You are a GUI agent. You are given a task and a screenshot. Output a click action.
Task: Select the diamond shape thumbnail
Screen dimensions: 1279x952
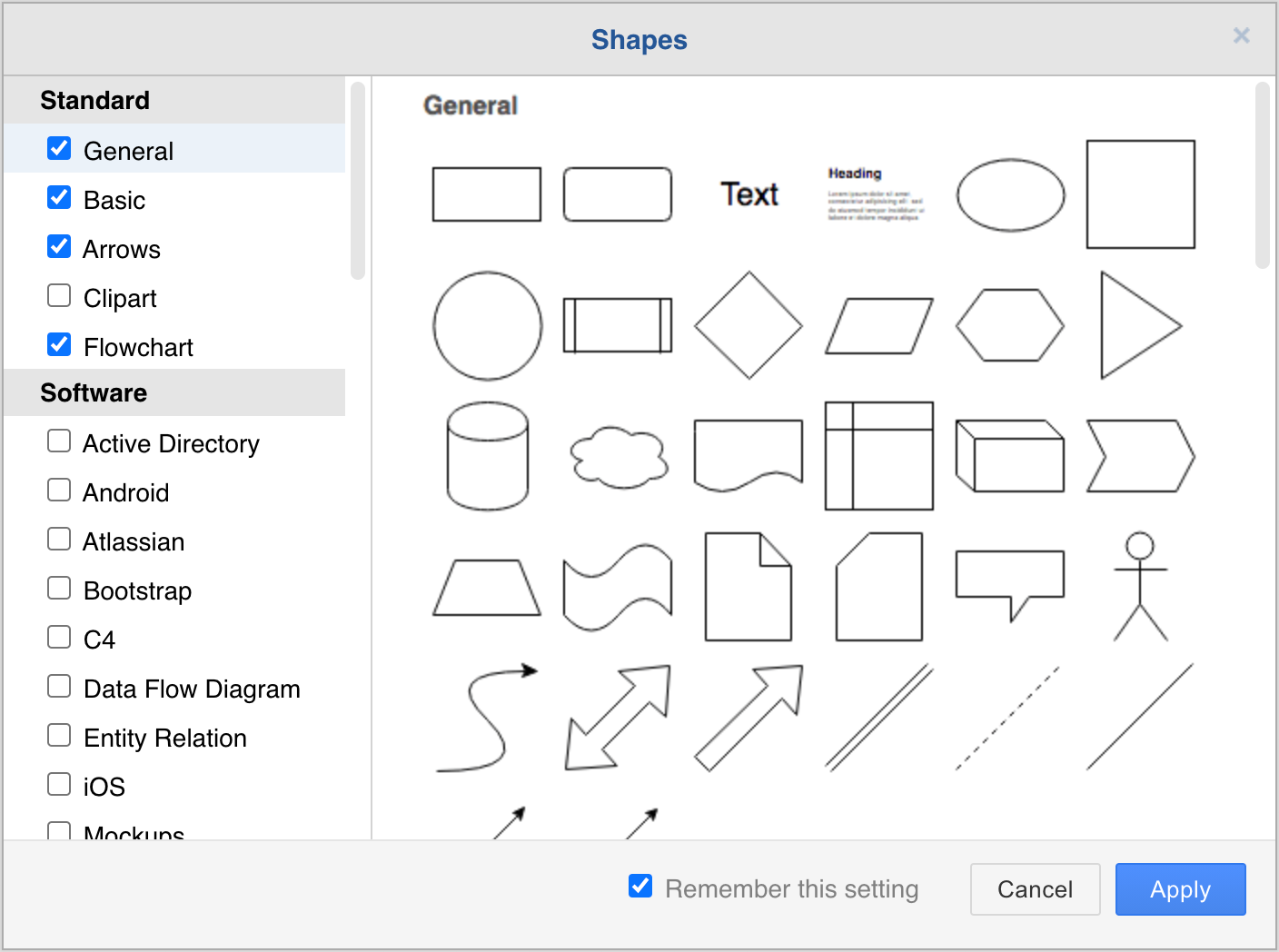pyautogui.click(x=748, y=325)
